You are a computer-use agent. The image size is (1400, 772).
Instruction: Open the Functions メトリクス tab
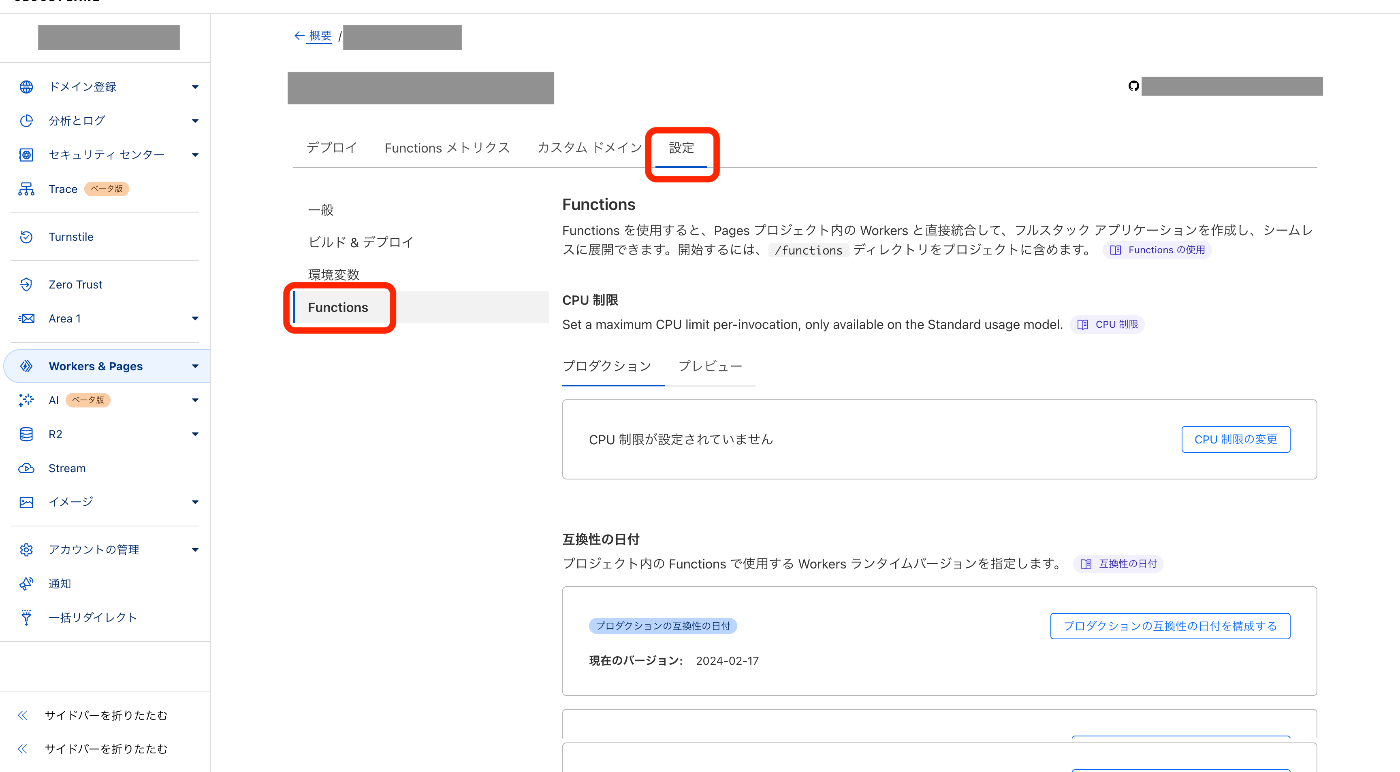pyautogui.click(x=447, y=148)
